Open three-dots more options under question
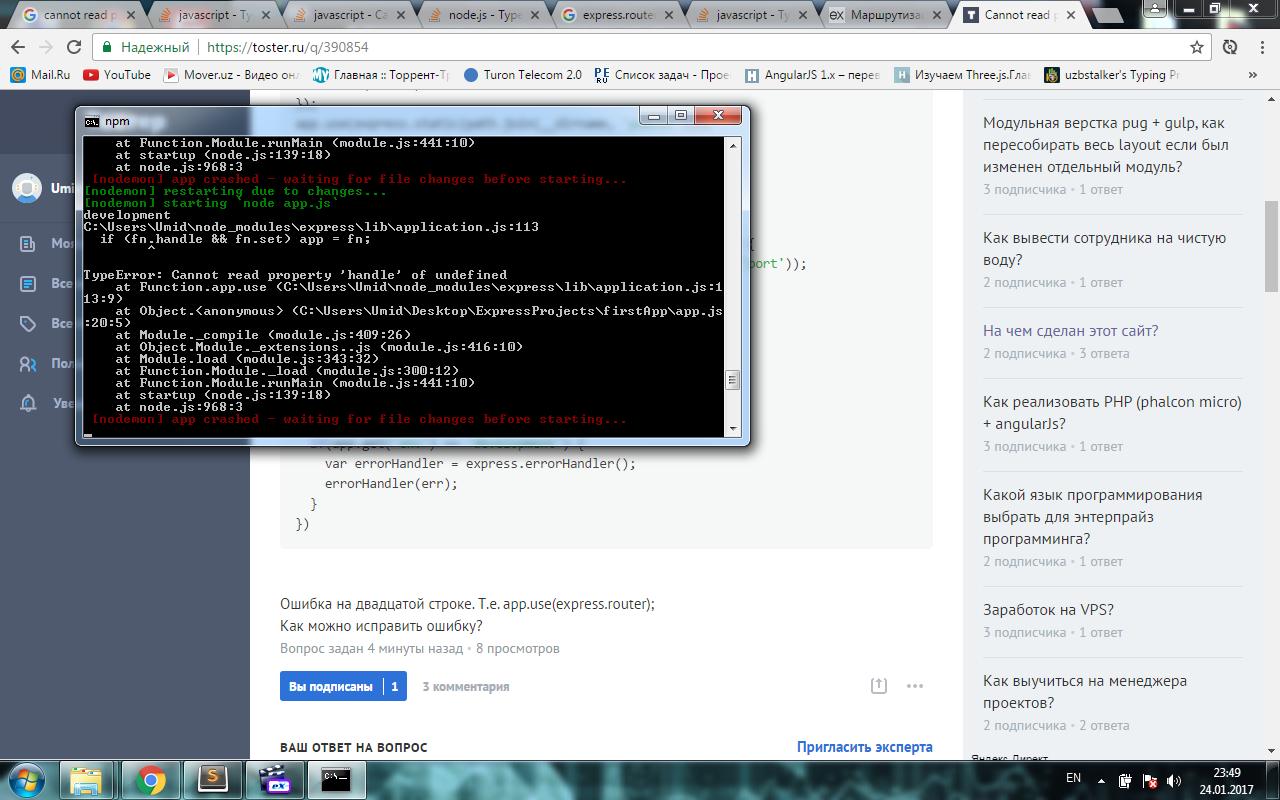This screenshot has width=1280, height=800. coord(914,686)
